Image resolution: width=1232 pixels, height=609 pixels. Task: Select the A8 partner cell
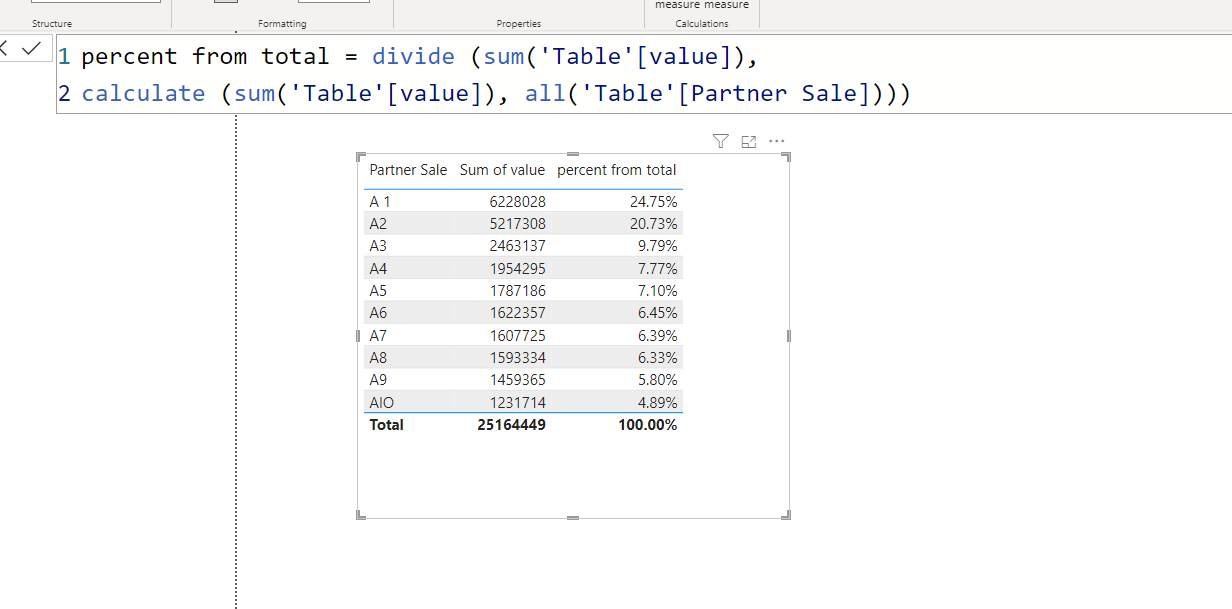click(378, 358)
